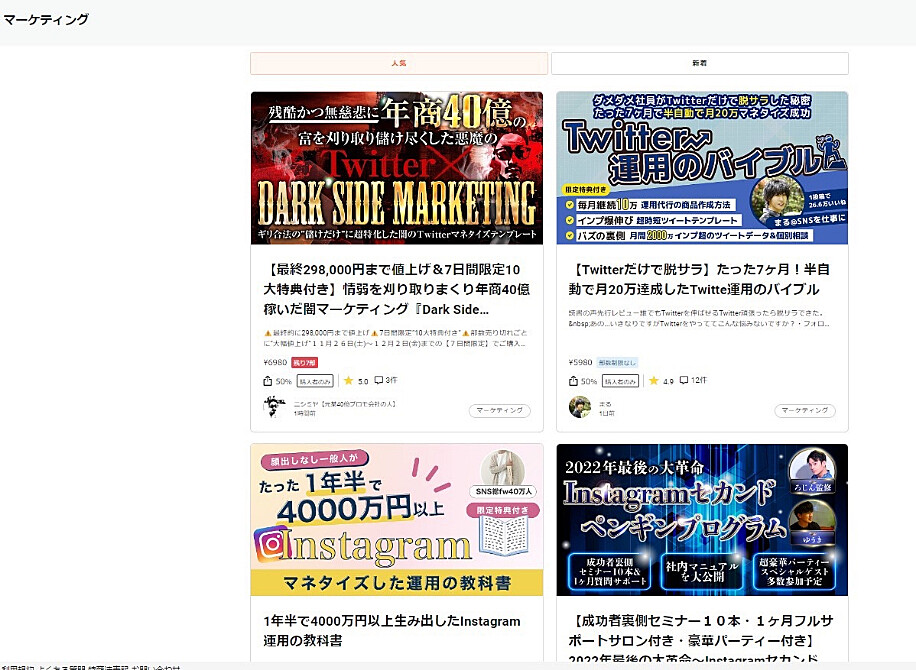The height and width of the screenshot is (670, 916).
Task: Click マーケティング tag on Dark Side card
Action: [499, 411]
